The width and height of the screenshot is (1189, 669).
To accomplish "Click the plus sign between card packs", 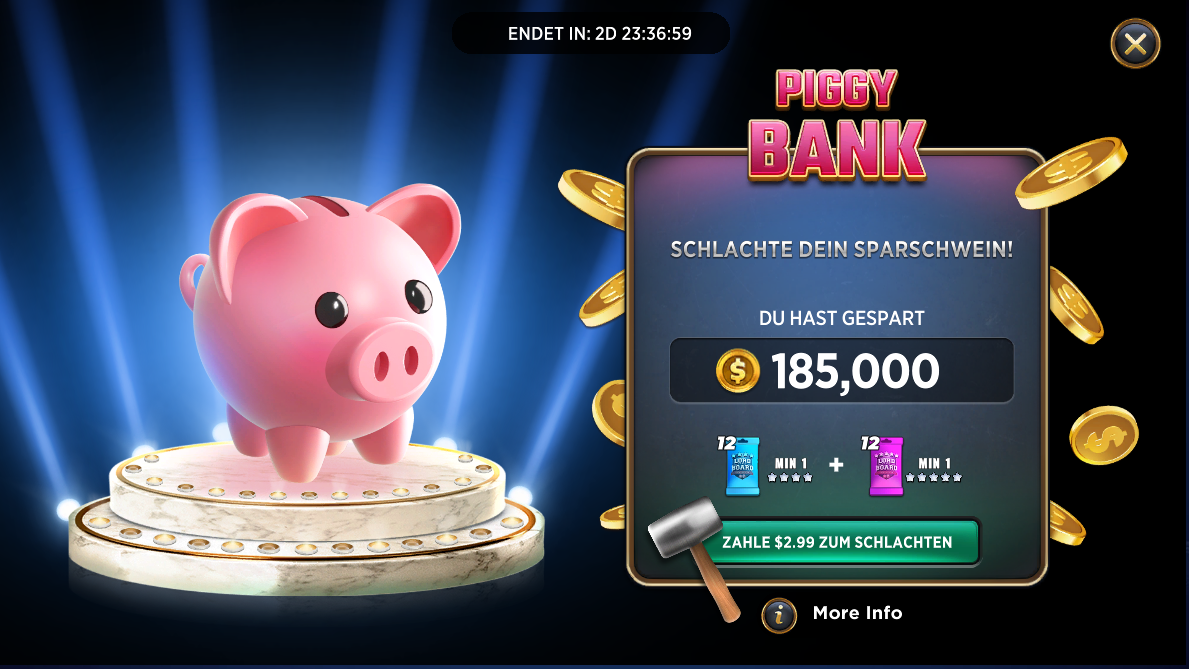I will (836, 464).
